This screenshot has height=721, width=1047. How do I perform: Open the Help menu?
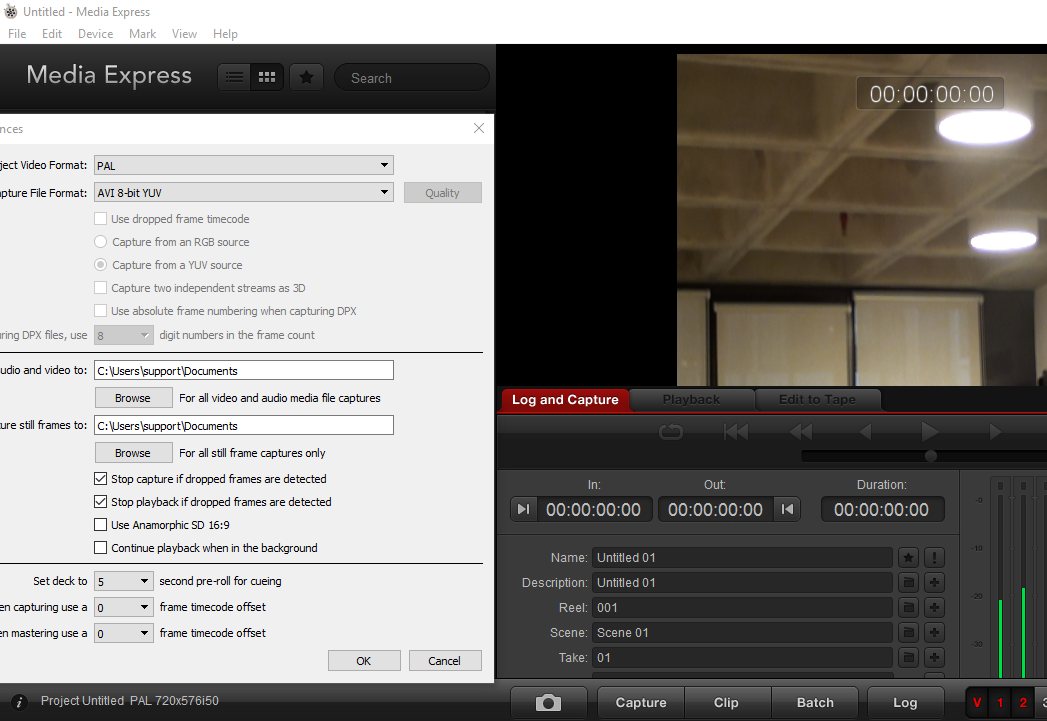click(225, 33)
